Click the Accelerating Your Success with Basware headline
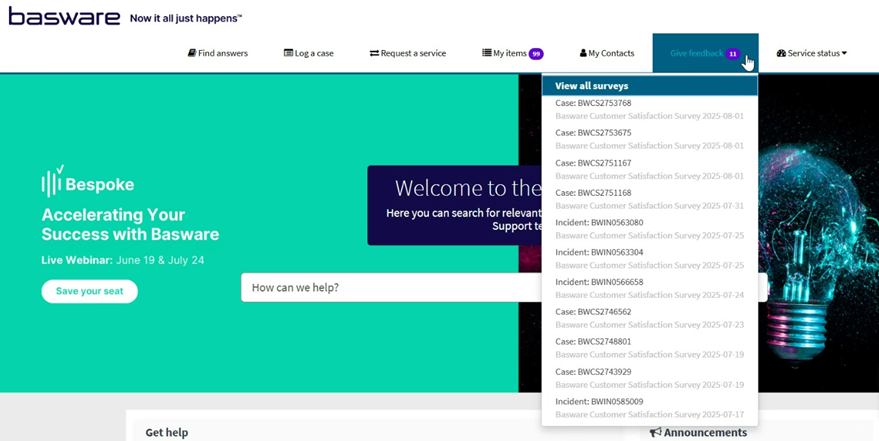 130,224
